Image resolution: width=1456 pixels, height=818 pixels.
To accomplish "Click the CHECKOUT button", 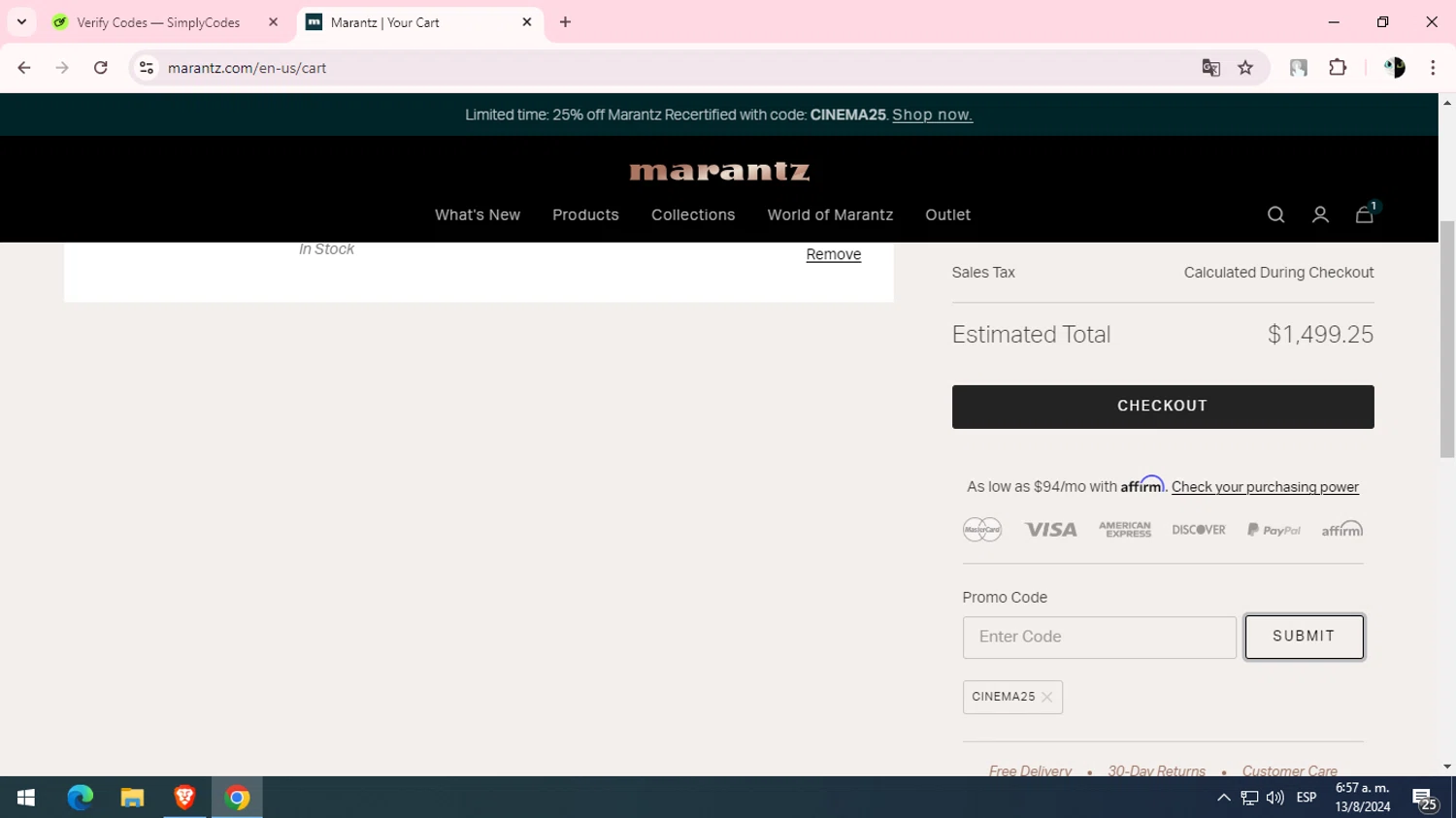I will tap(1163, 407).
